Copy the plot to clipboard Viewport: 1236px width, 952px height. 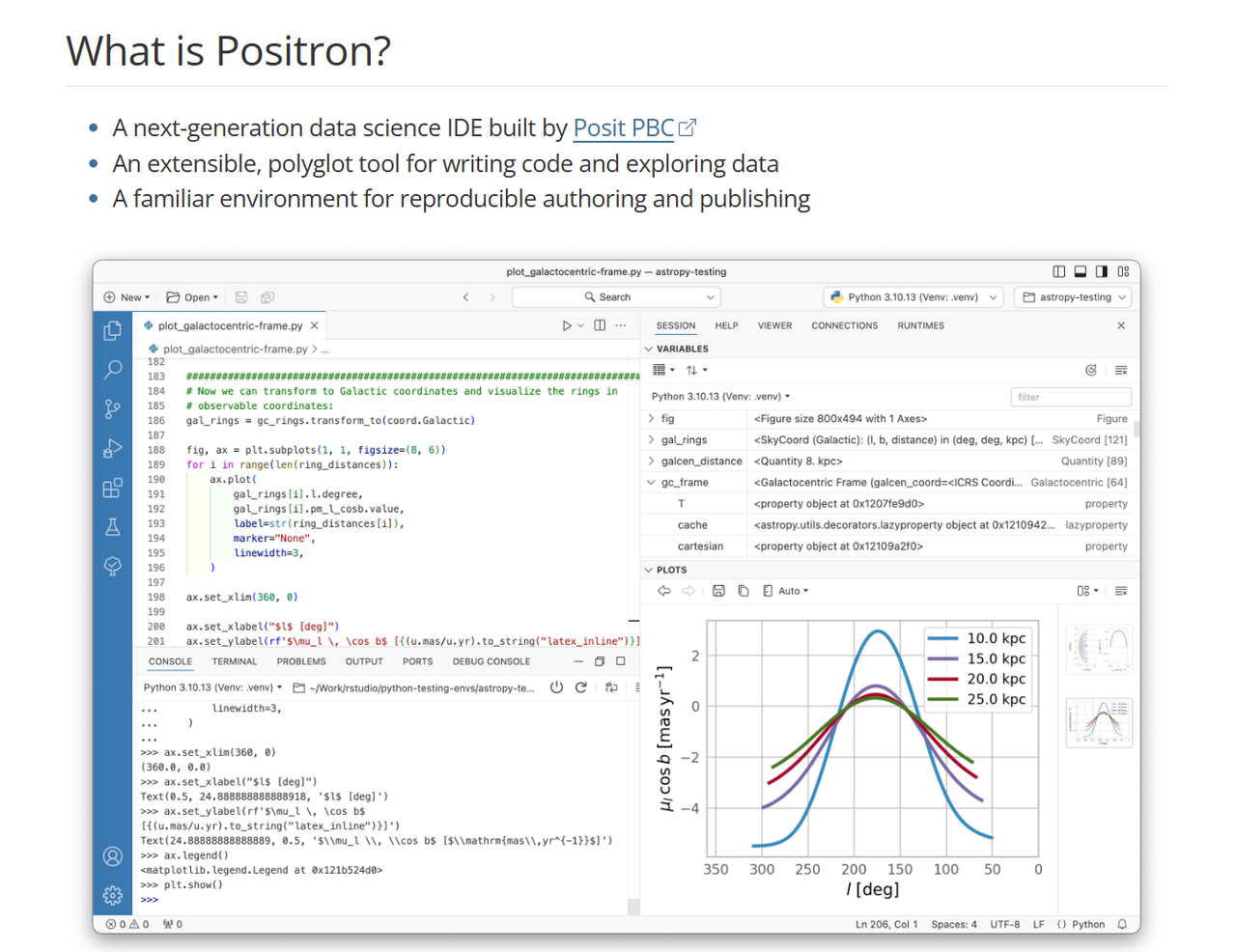point(744,591)
